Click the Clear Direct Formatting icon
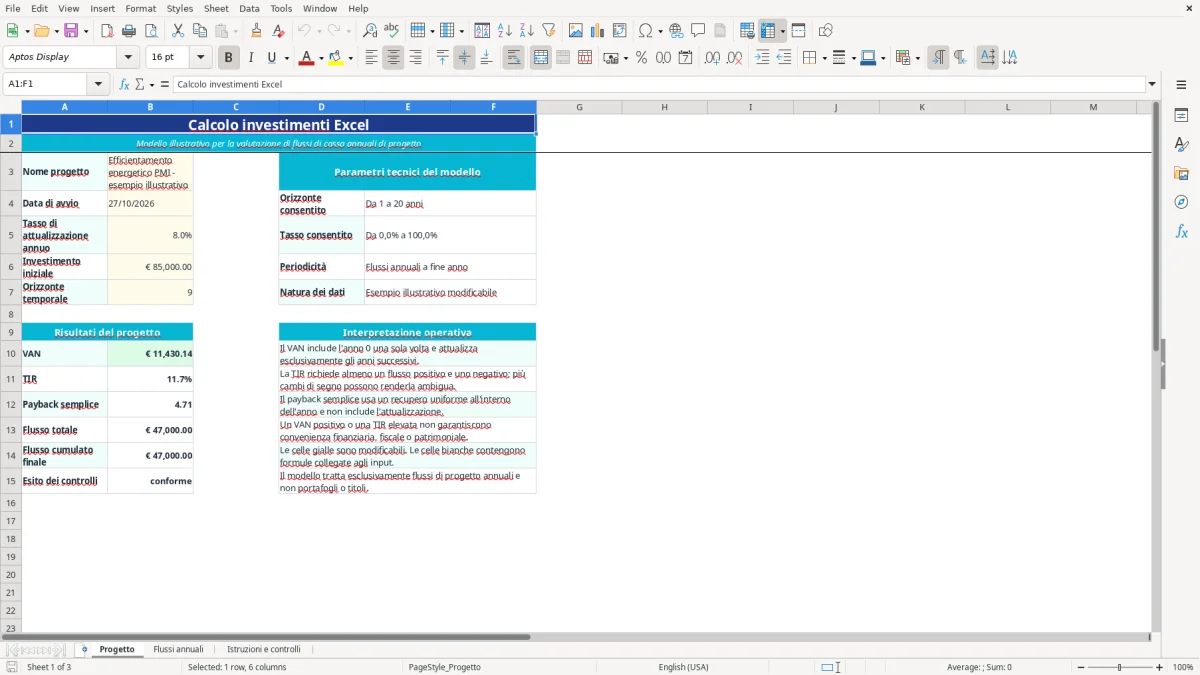1200x675 pixels. (277, 31)
